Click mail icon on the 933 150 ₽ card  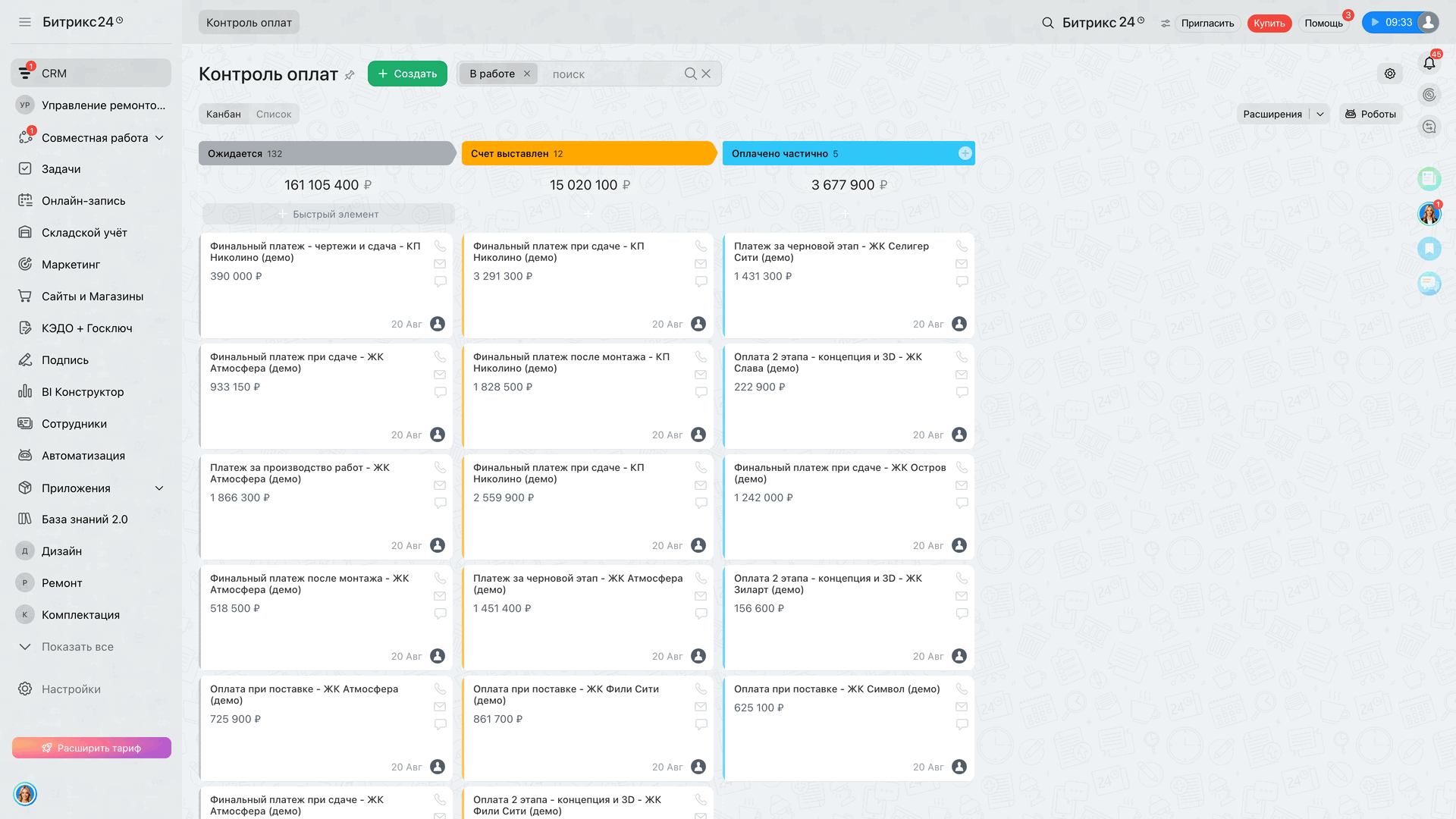(440, 375)
